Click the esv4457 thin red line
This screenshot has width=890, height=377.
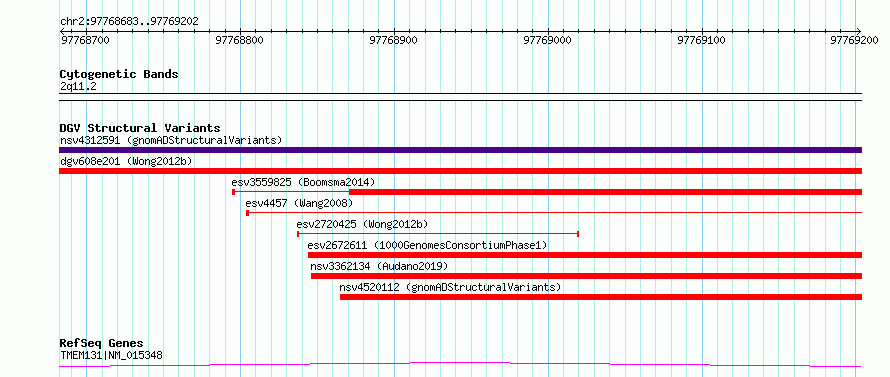click(555, 213)
